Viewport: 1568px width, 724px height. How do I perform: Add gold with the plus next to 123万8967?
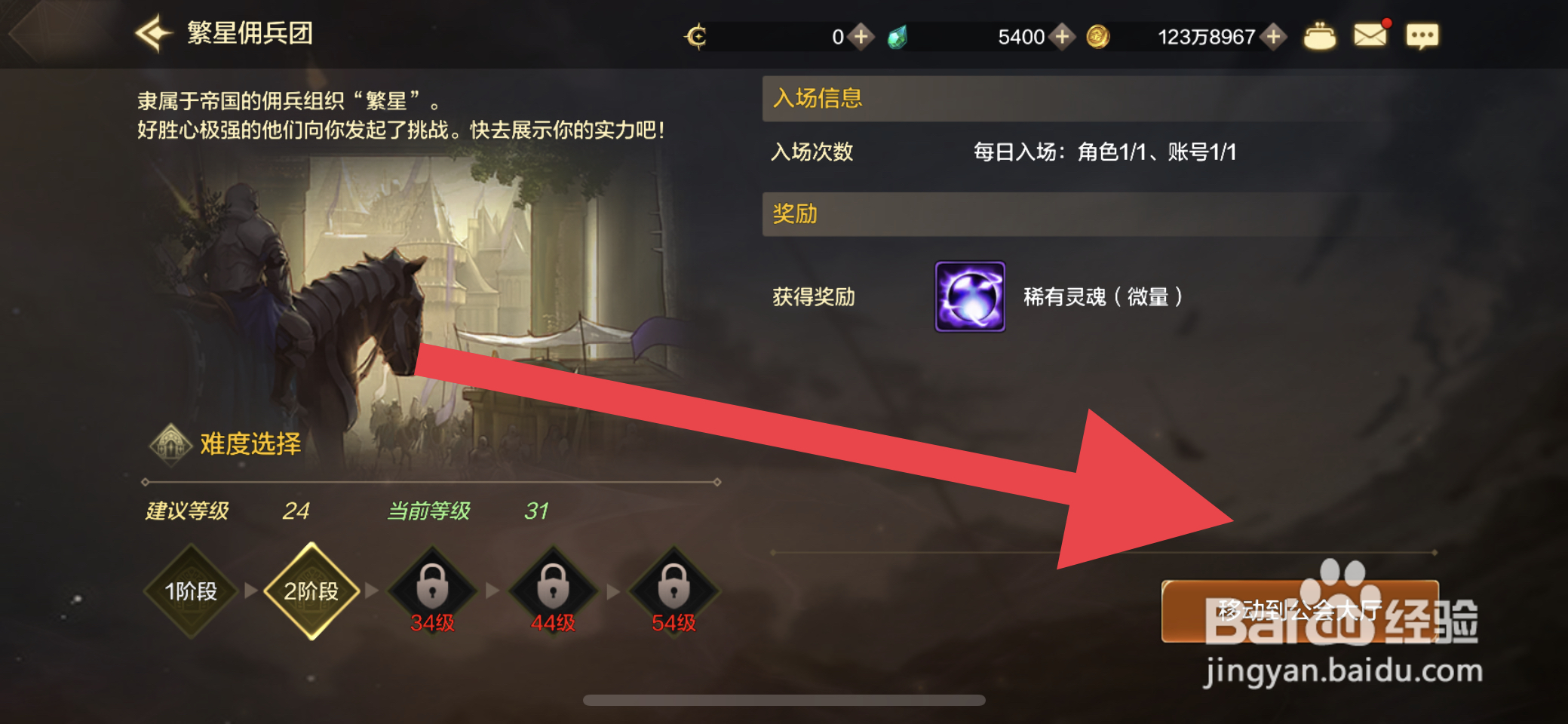point(1273,36)
